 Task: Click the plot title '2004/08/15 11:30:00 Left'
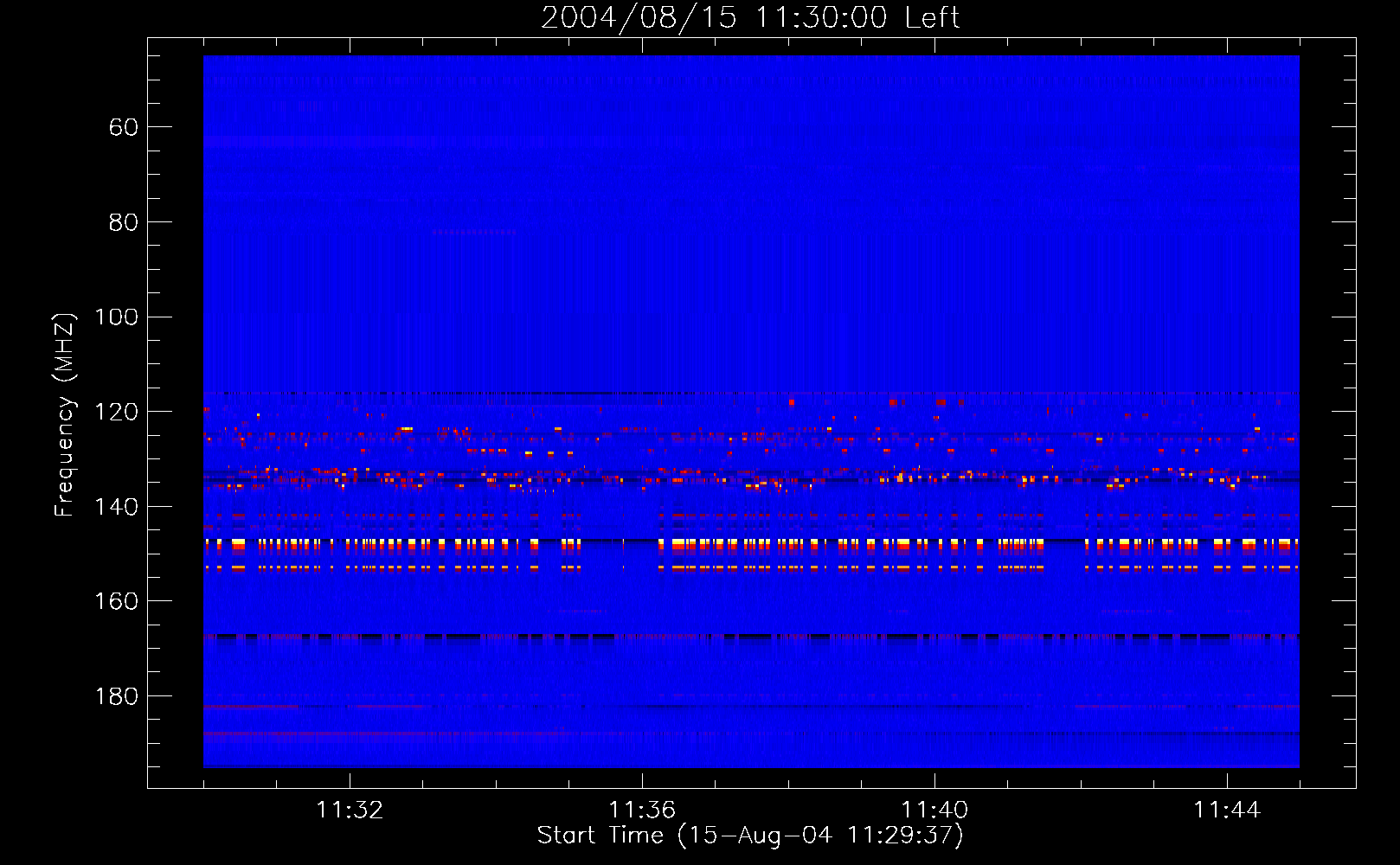tap(750, 17)
